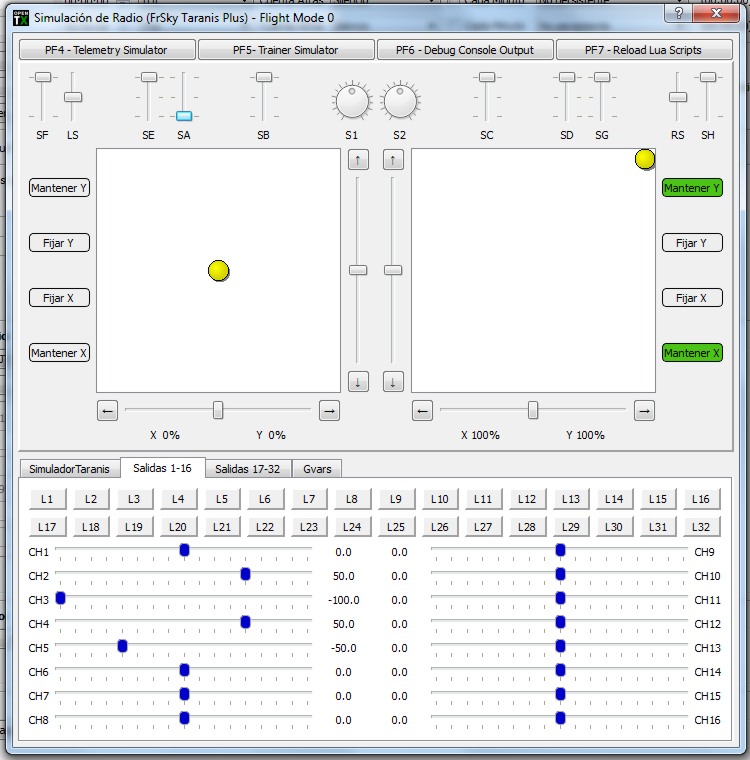Open the PF4 Telemetry Simulator

pyautogui.click(x=107, y=50)
